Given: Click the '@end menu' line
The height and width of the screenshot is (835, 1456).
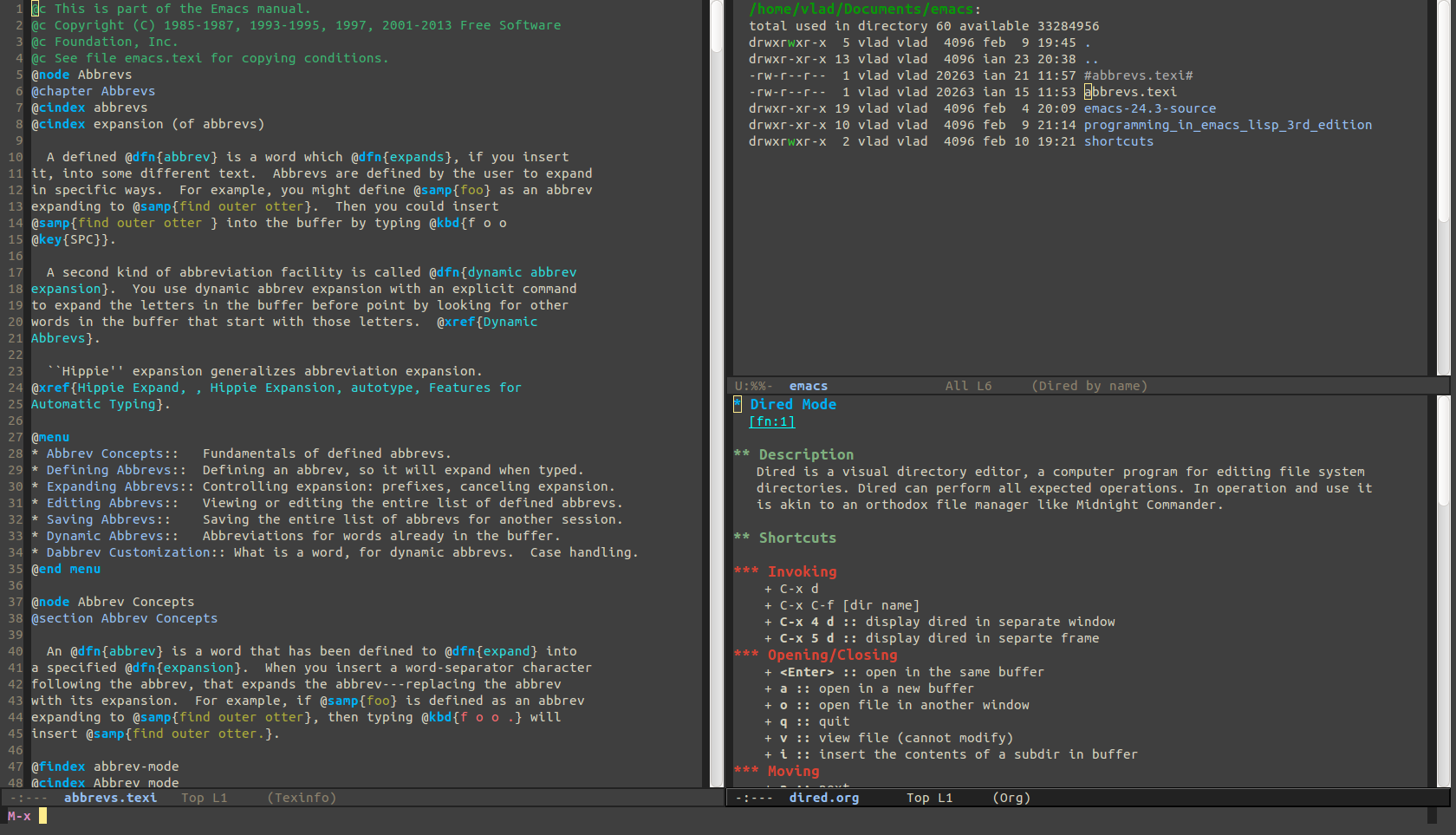Looking at the screenshot, I should (66, 569).
